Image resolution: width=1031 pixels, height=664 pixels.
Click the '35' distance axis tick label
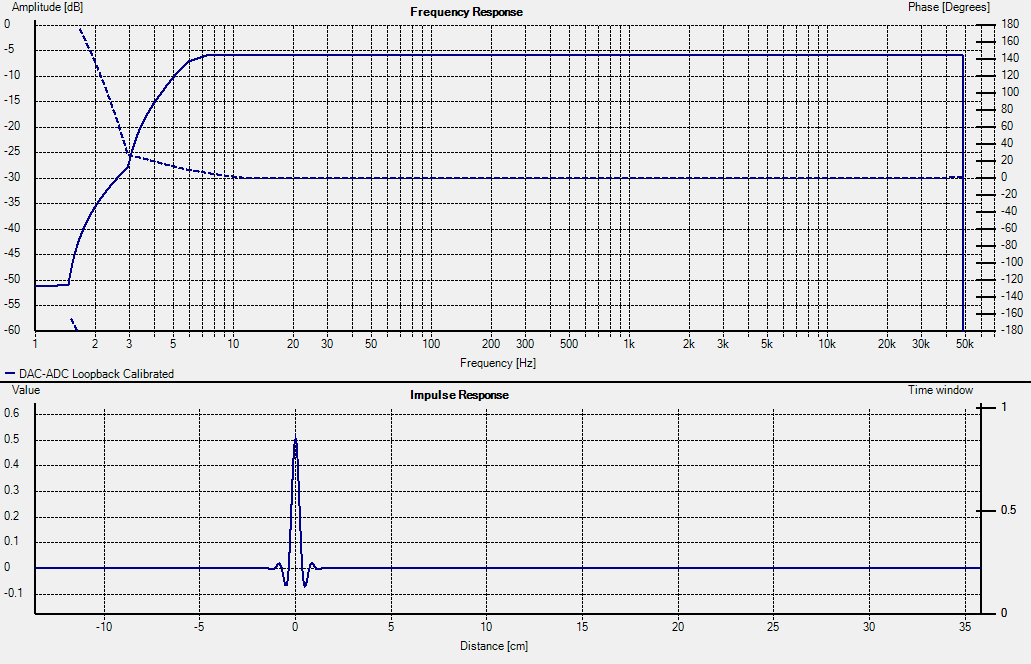965,627
